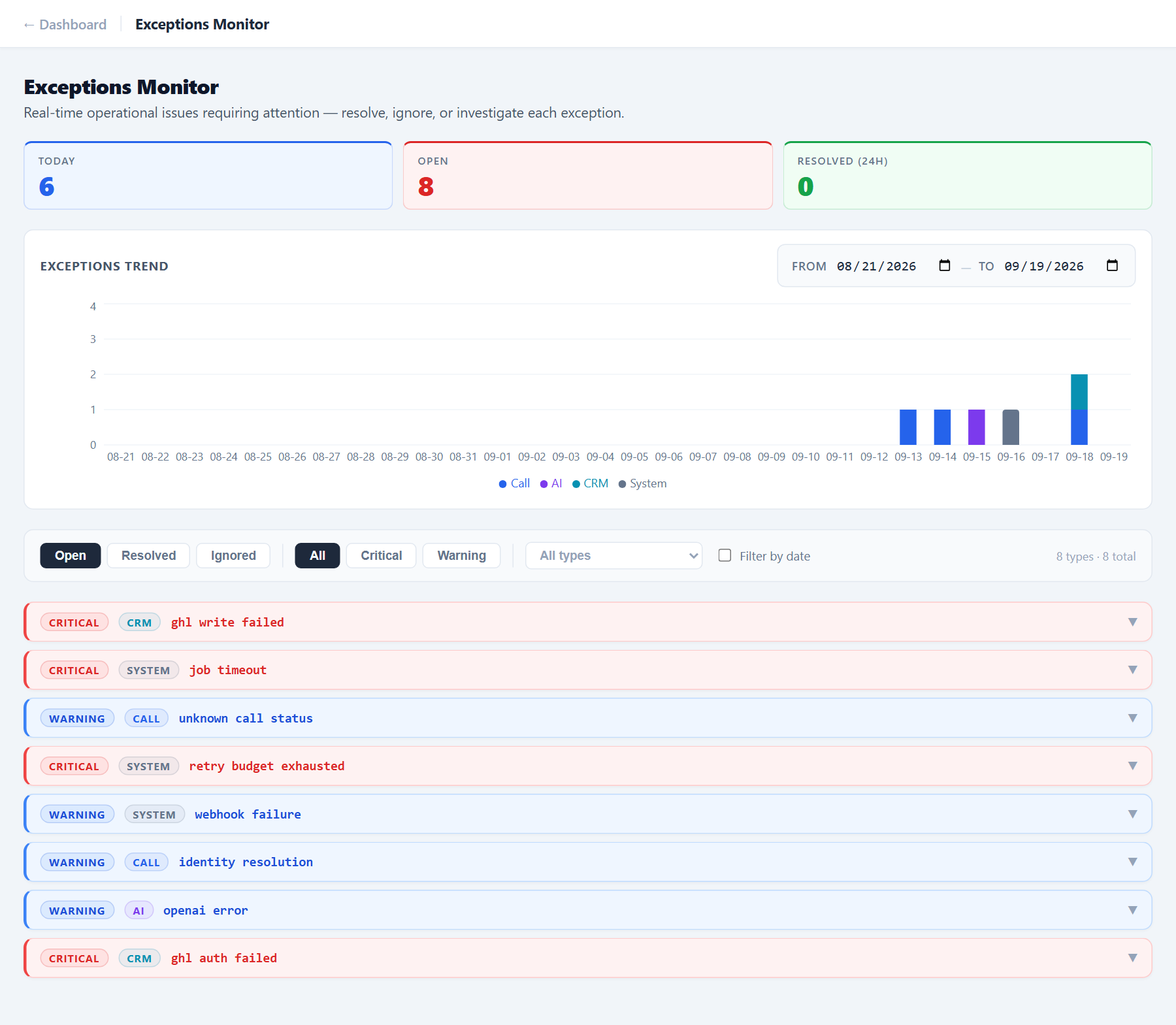This screenshot has width=1176, height=1025.
Task: Filter by Critical severity
Action: point(381,555)
